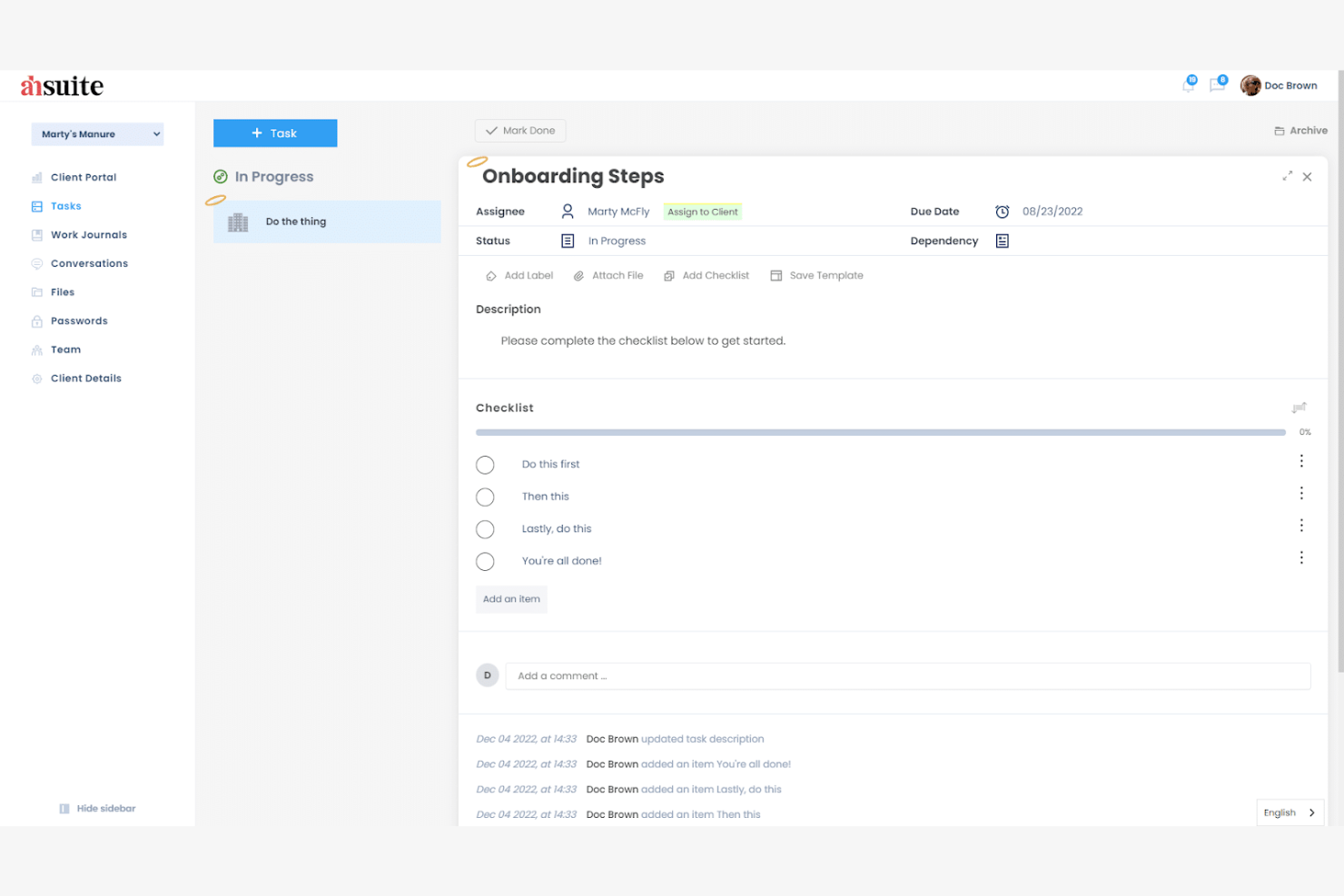Open the Work Journals section icon

point(36,234)
